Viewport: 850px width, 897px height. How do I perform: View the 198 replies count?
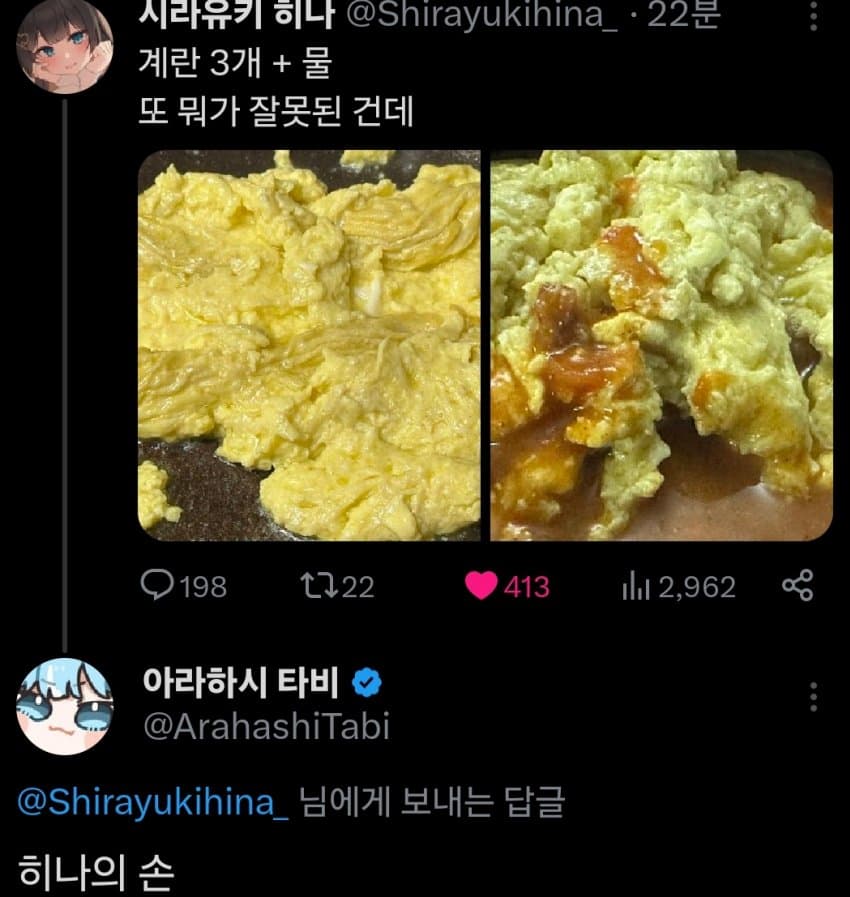tap(203, 587)
